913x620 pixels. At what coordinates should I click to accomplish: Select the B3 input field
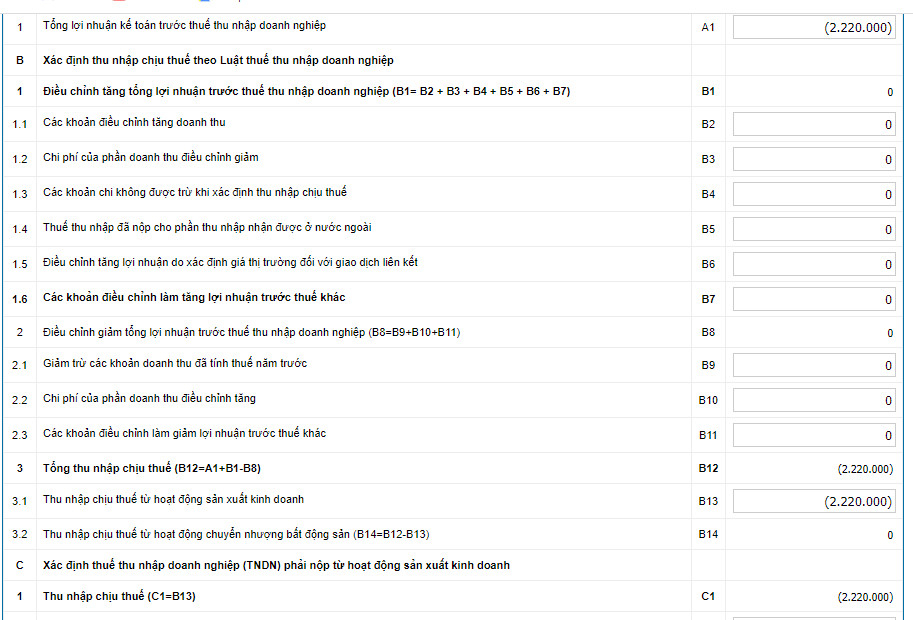[814, 160]
